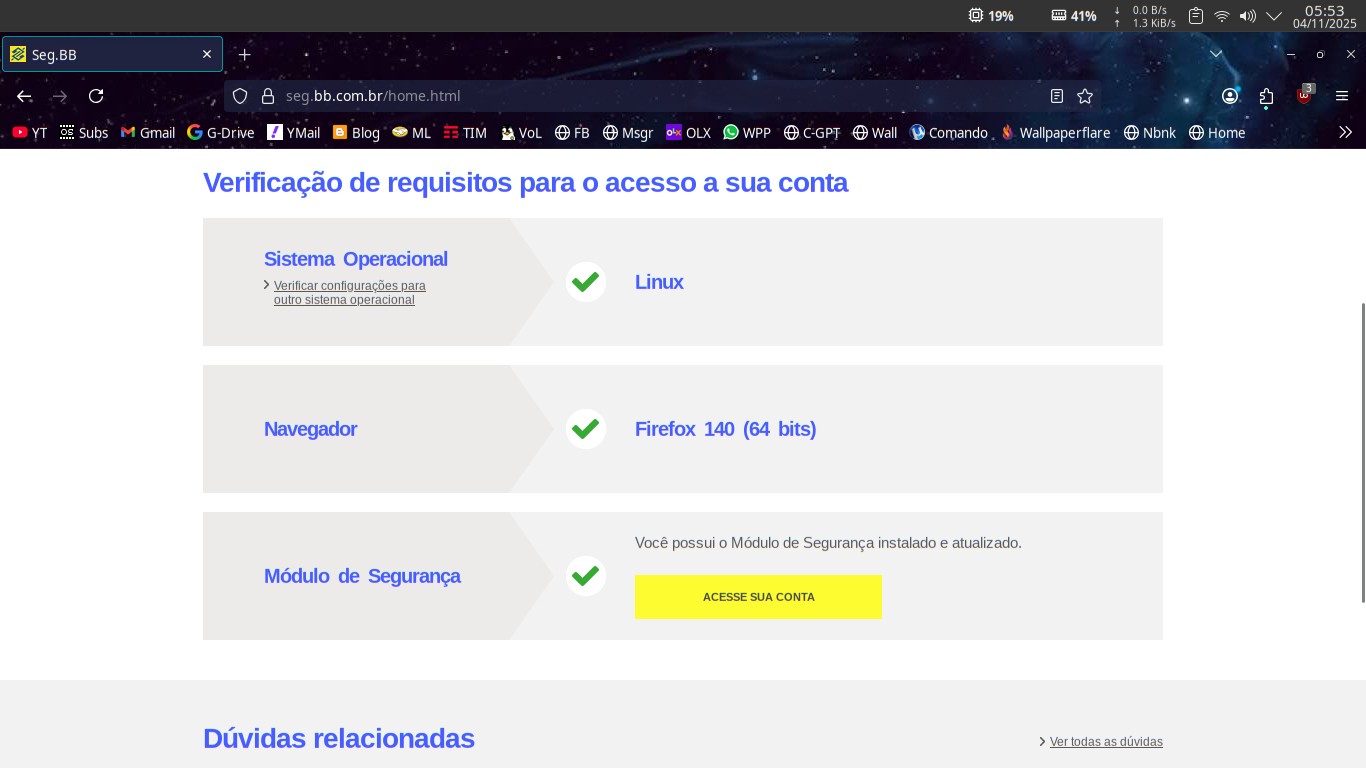
Task: Click the address bar URL field
Action: coord(650,96)
